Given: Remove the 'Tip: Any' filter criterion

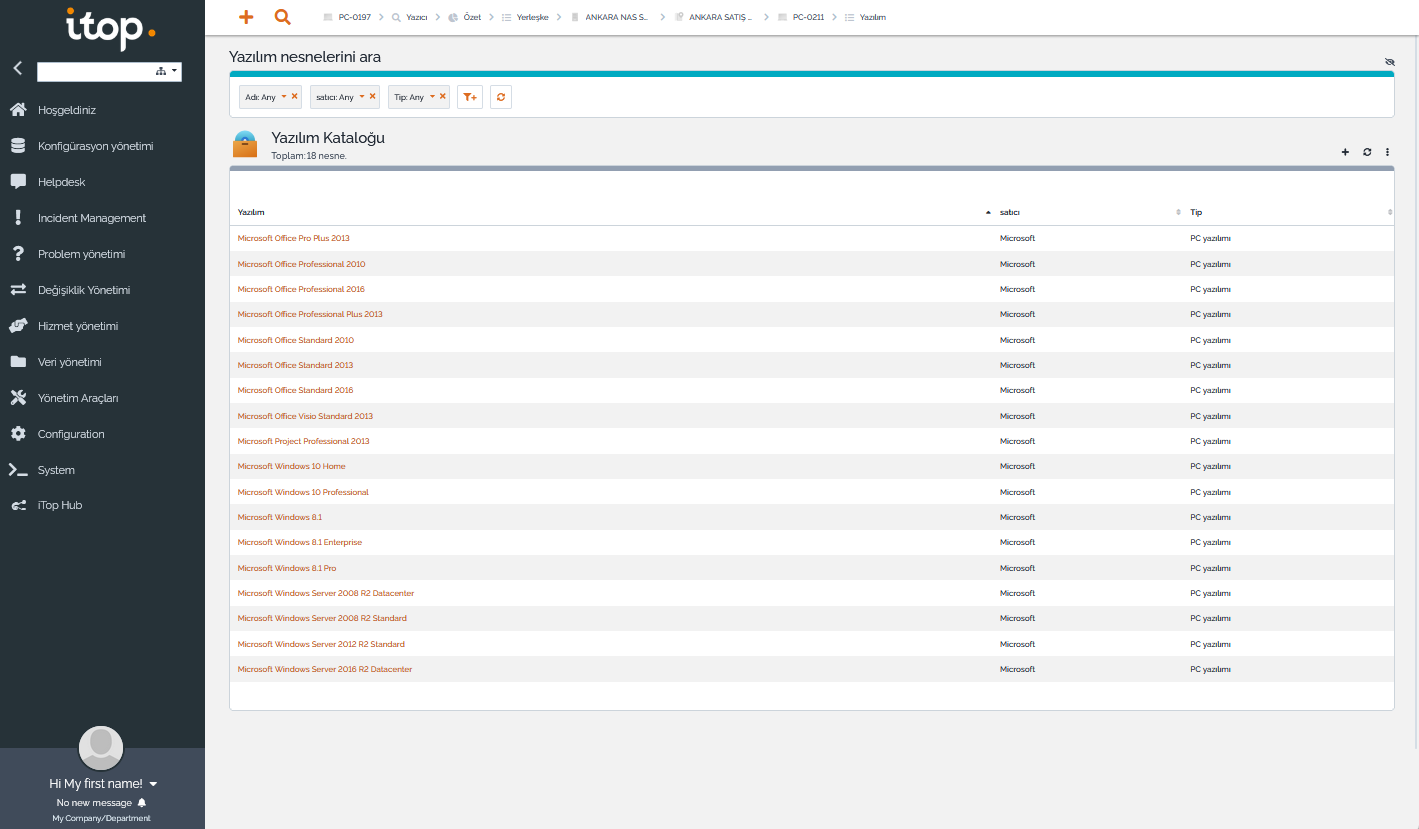Looking at the screenshot, I should pos(443,97).
